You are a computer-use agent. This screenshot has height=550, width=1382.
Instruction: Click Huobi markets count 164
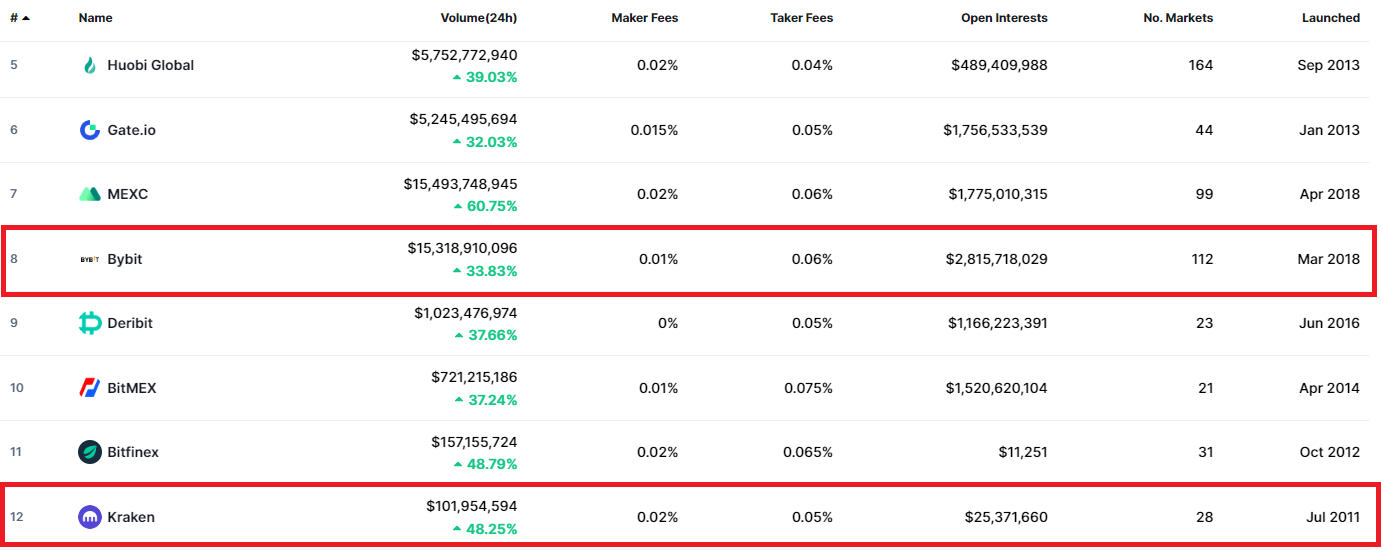pos(1201,65)
